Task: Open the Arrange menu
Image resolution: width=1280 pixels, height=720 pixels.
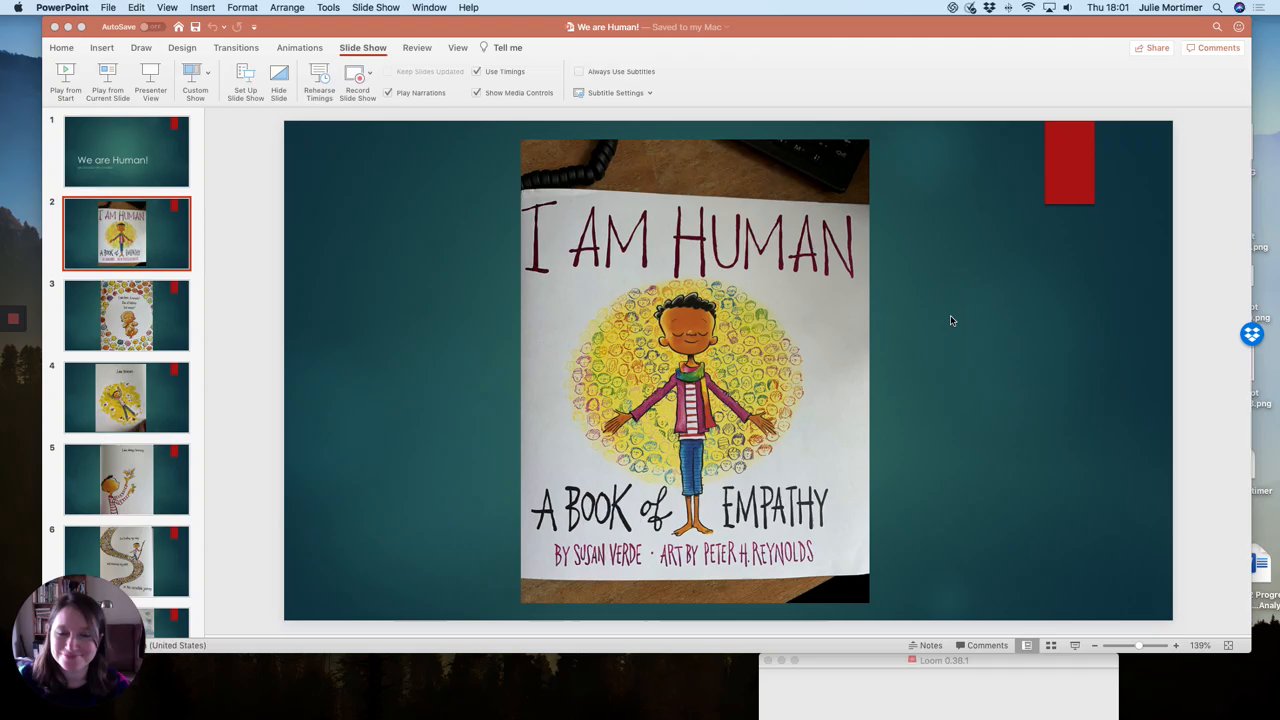Action: (x=287, y=7)
